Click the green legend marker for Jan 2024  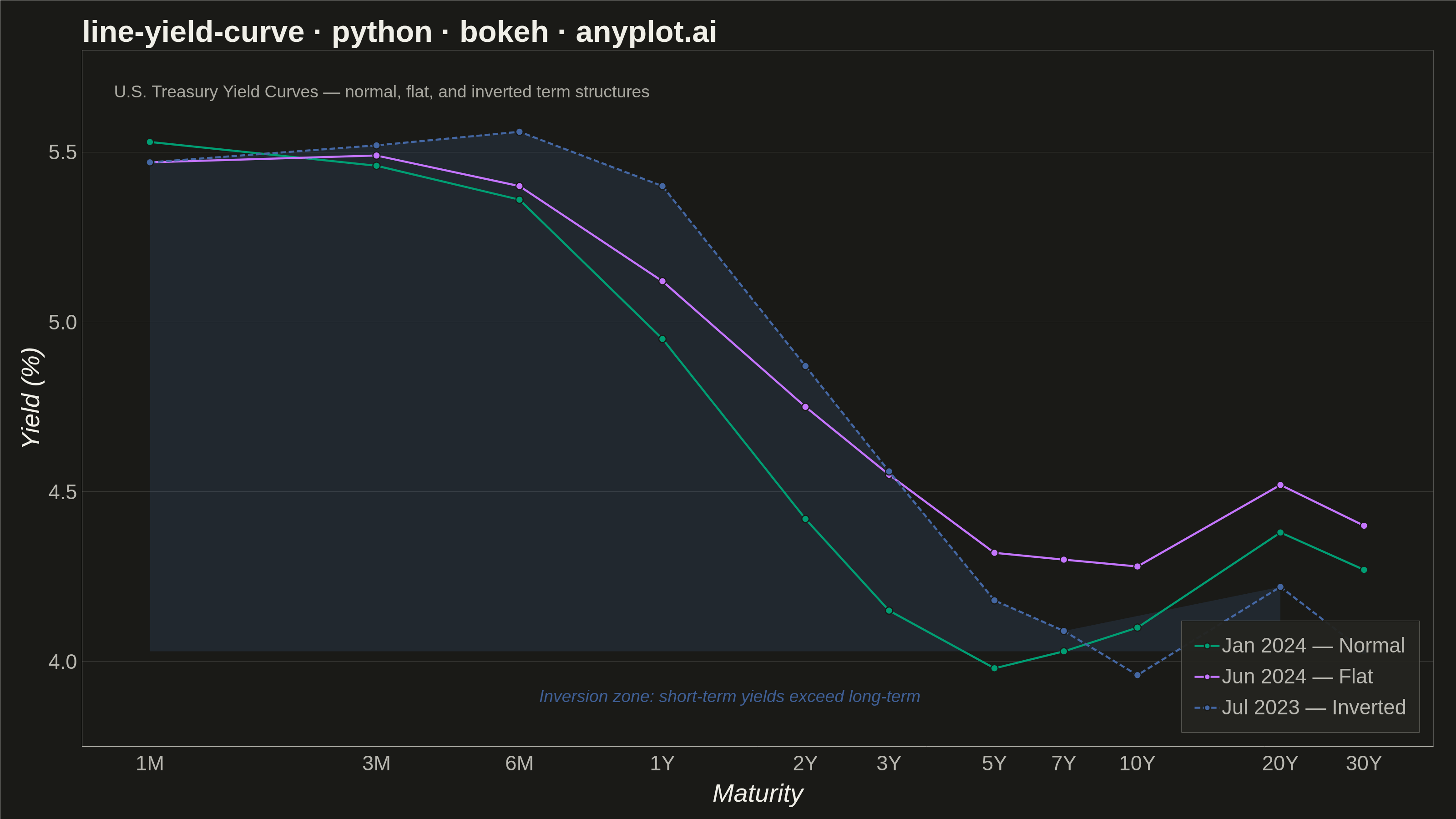(x=1207, y=646)
